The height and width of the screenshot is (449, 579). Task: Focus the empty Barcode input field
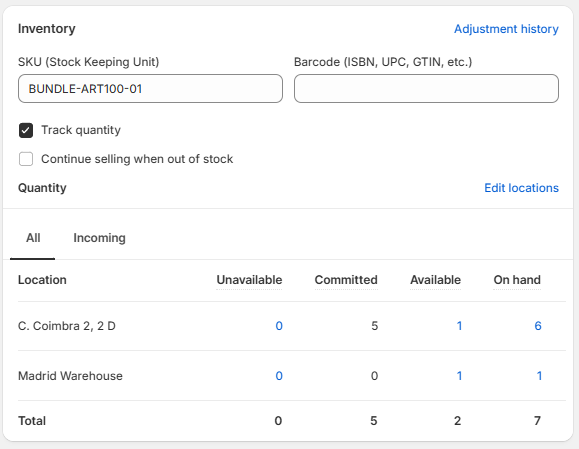tap(426, 89)
